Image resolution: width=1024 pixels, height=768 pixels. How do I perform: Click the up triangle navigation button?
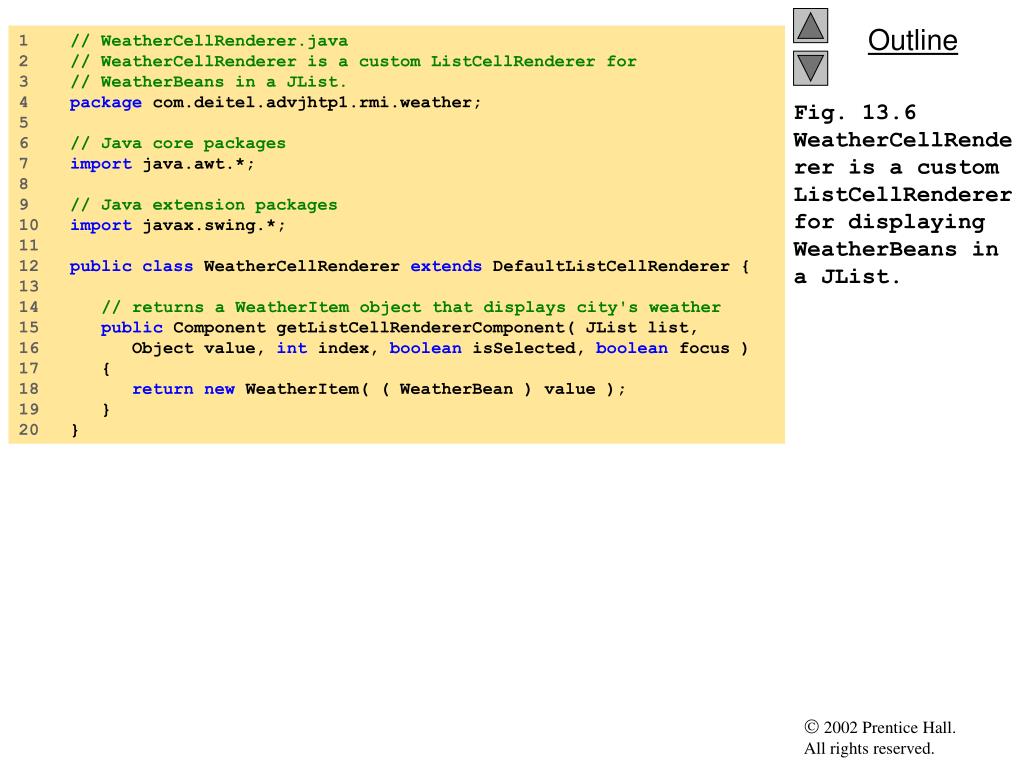click(x=810, y=25)
